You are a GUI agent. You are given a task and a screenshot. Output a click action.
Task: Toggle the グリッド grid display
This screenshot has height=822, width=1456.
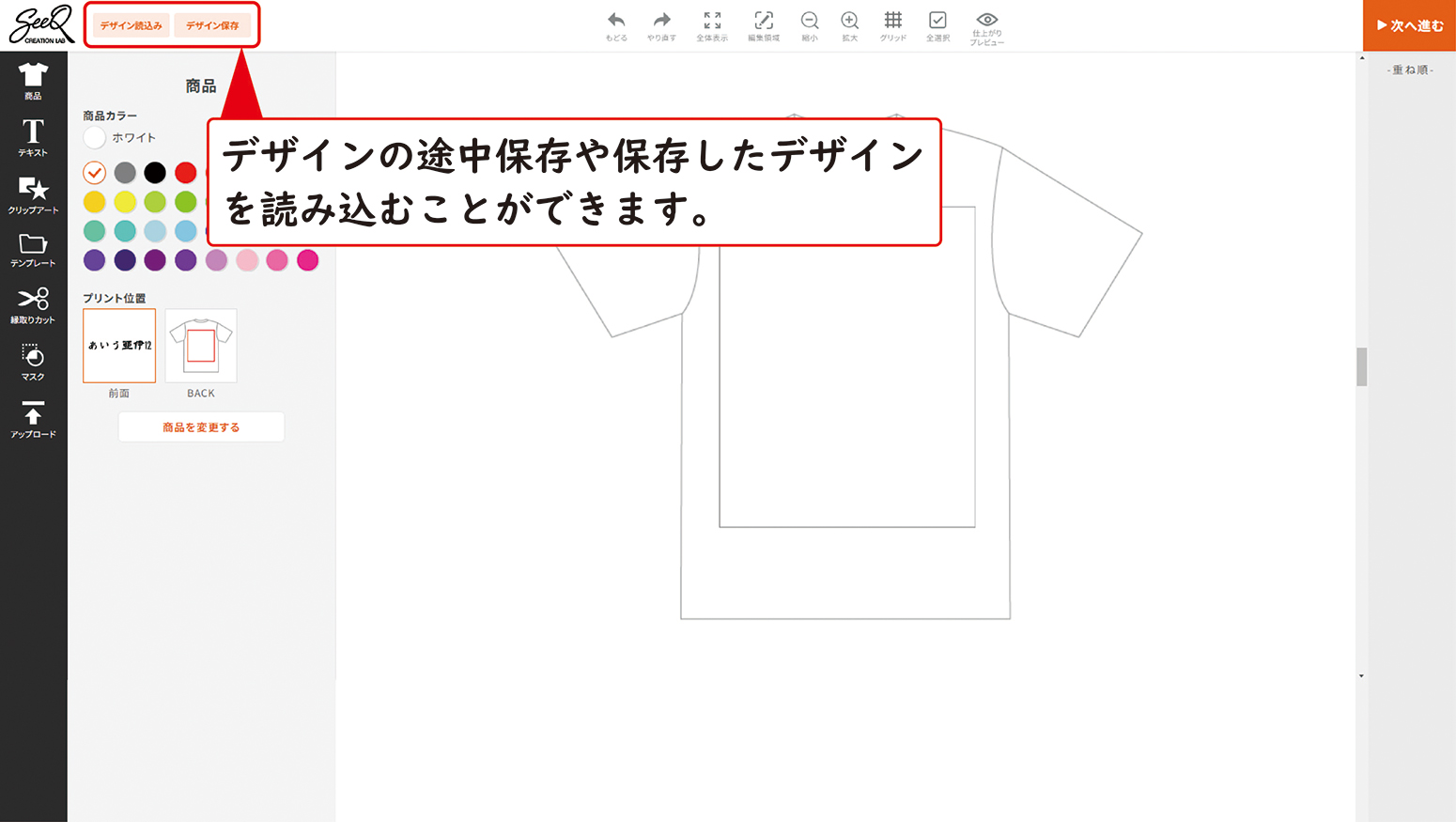(892, 25)
